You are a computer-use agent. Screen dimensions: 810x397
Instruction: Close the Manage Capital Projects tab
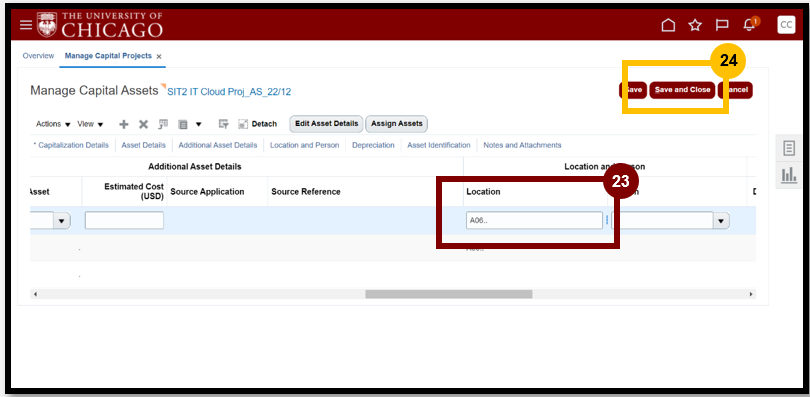(x=159, y=57)
